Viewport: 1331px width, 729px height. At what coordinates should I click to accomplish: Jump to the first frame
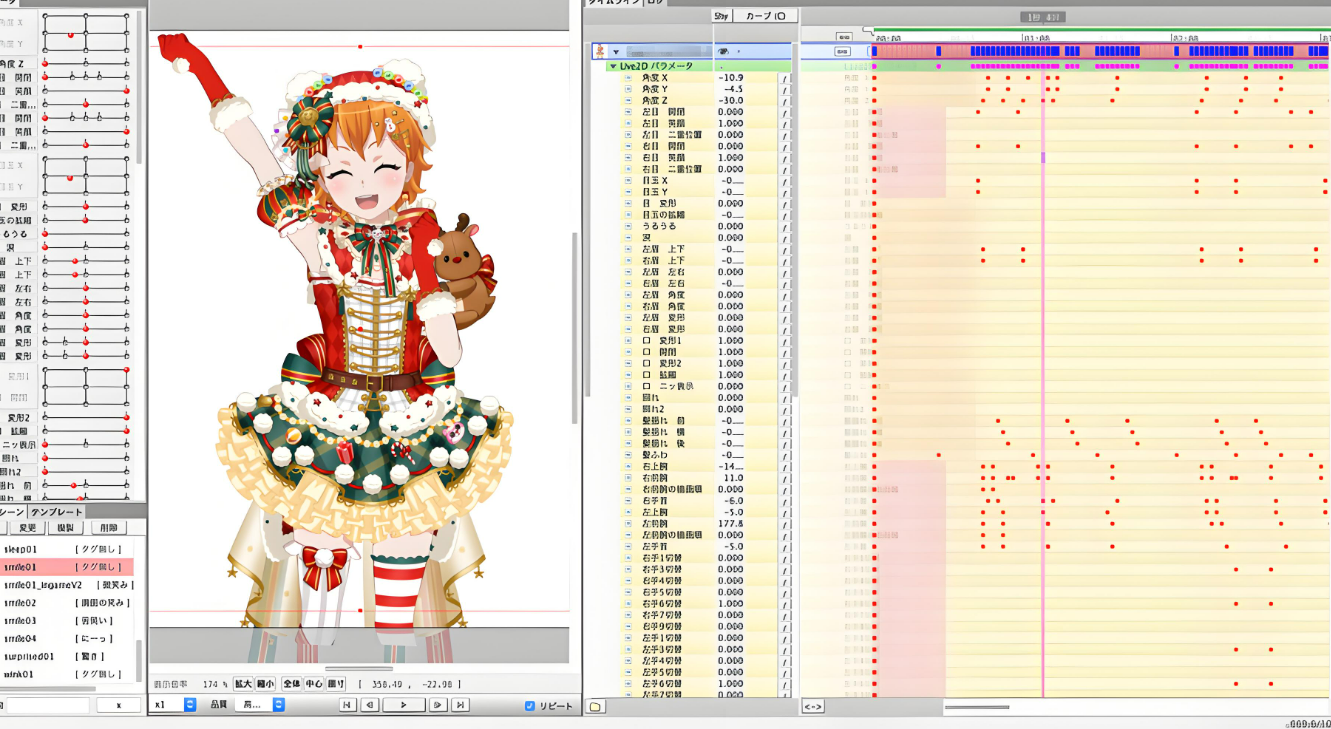pyautogui.click(x=347, y=705)
